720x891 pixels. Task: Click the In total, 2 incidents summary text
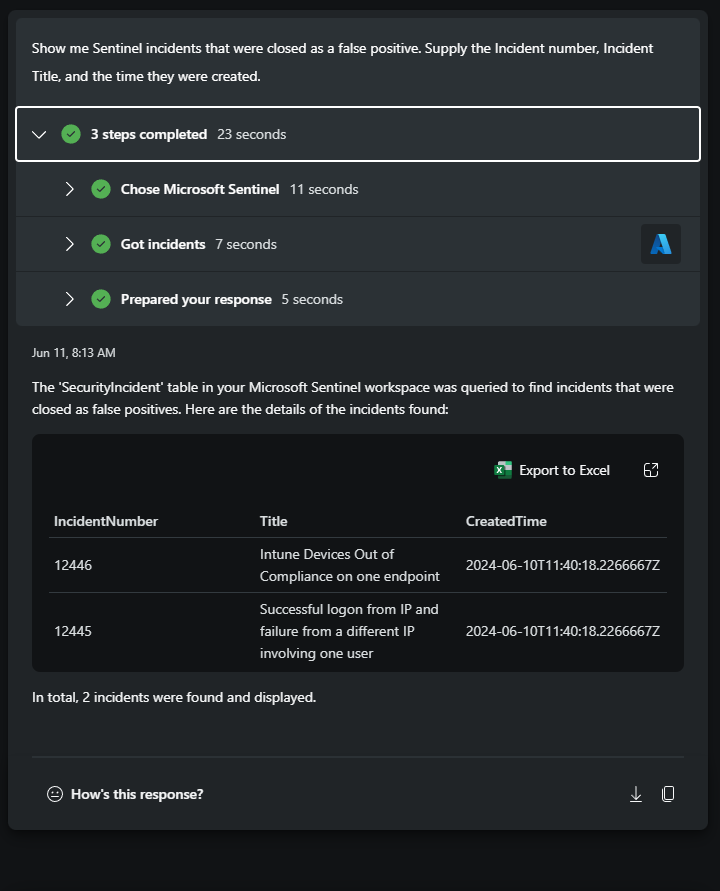(x=174, y=697)
